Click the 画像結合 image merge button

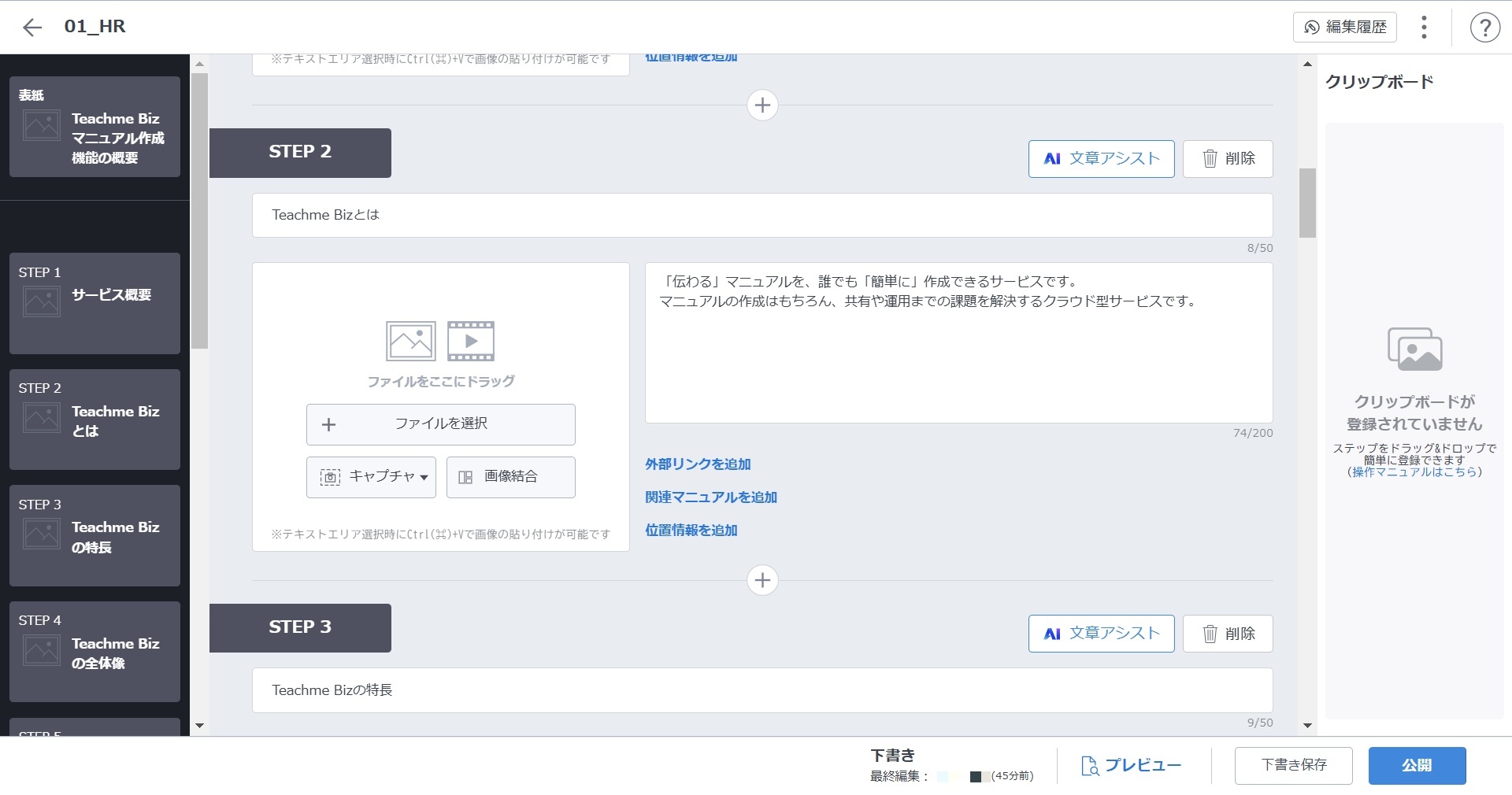(510, 477)
